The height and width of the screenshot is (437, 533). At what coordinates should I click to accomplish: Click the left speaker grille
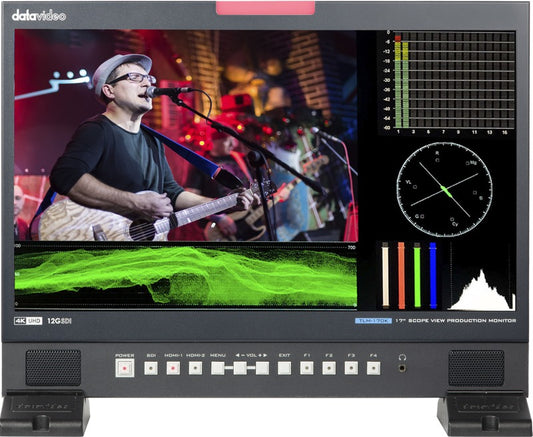(x=53, y=368)
